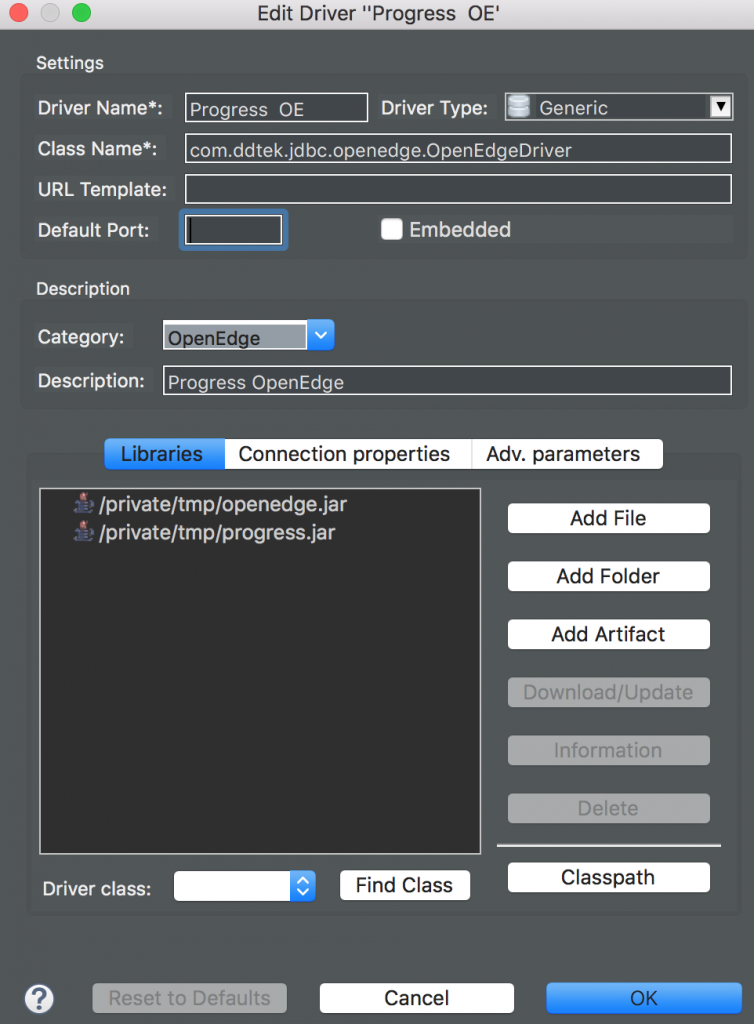Click the URL Template field
This screenshot has width=754, height=1024.
pyautogui.click(x=458, y=189)
